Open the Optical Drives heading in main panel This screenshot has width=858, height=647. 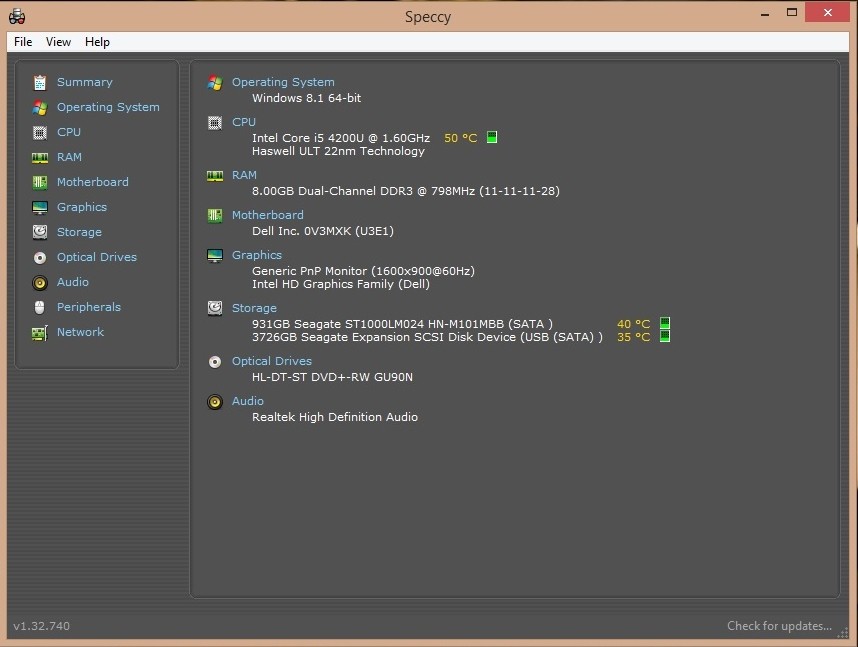tap(271, 361)
